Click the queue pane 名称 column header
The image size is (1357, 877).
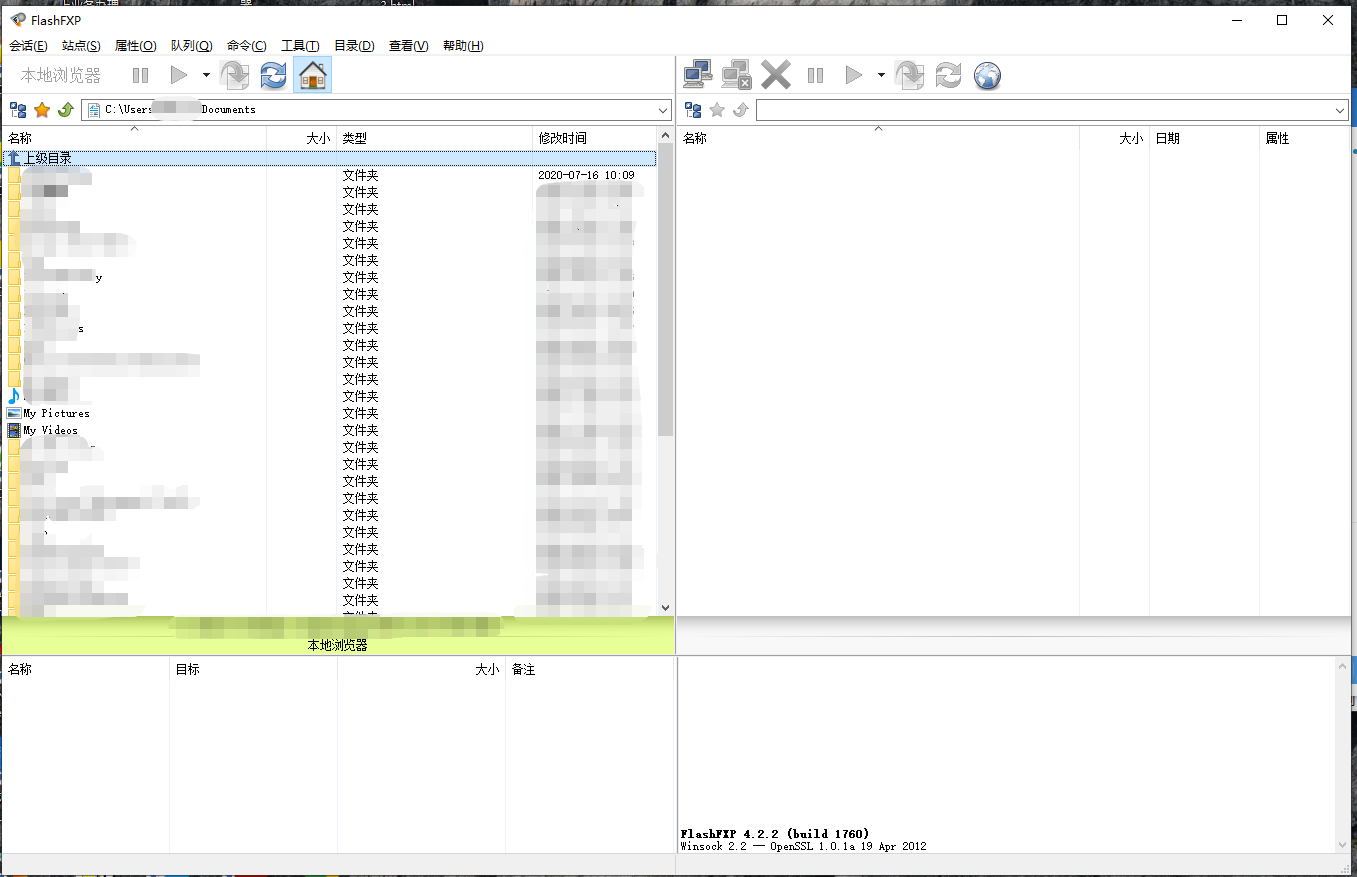click(87, 669)
